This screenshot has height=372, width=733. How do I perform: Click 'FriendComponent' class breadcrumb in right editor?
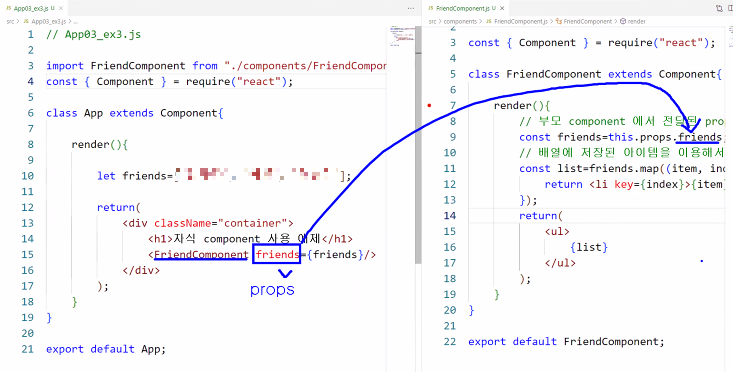[587, 21]
